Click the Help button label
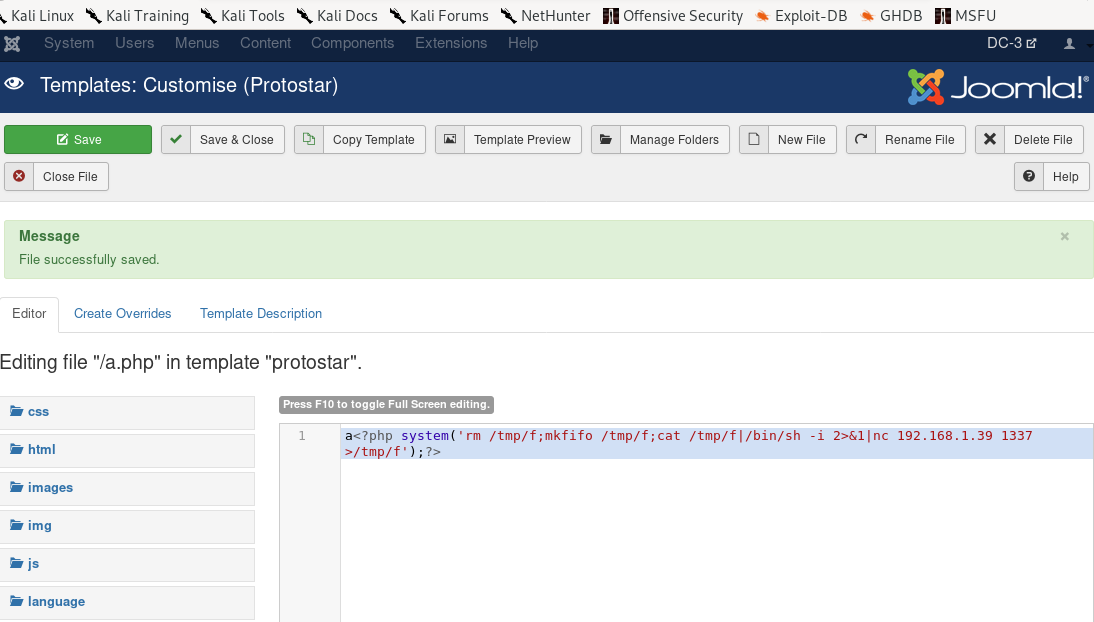The width and height of the screenshot is (1094, 622). click(1065, 177)
